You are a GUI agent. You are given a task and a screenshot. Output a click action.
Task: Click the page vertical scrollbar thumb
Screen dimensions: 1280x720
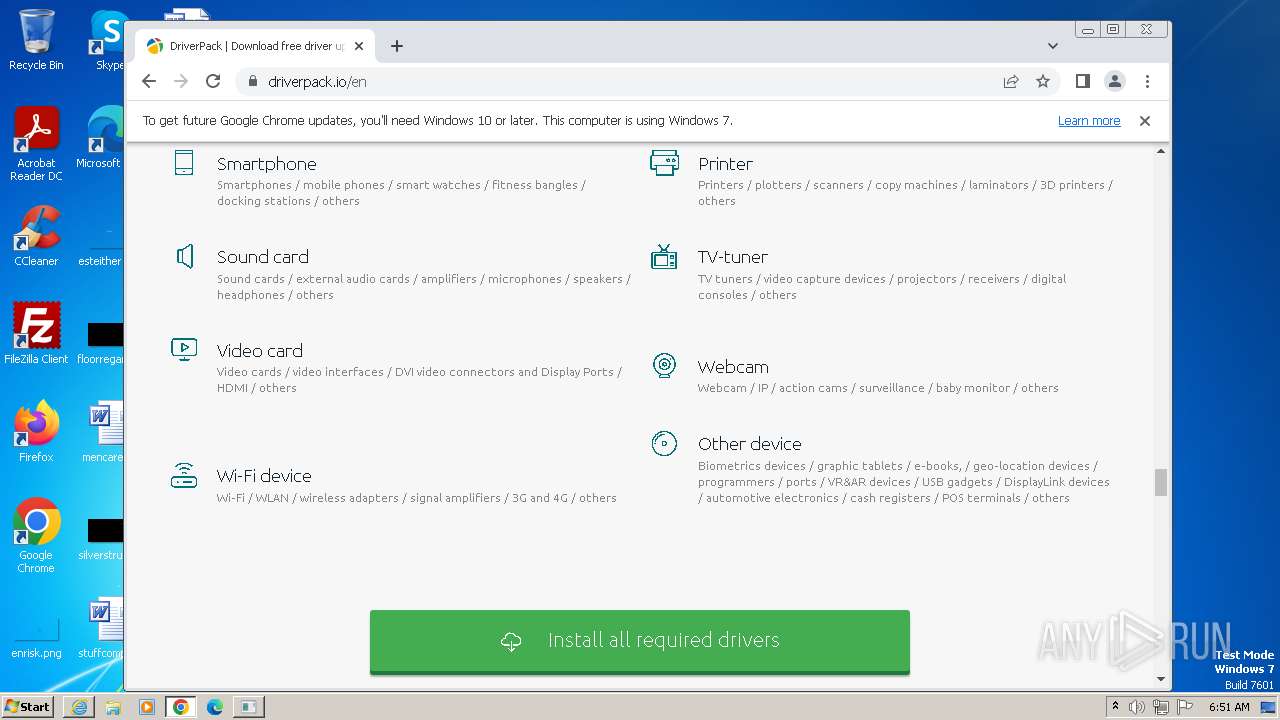pos(1160,482)
